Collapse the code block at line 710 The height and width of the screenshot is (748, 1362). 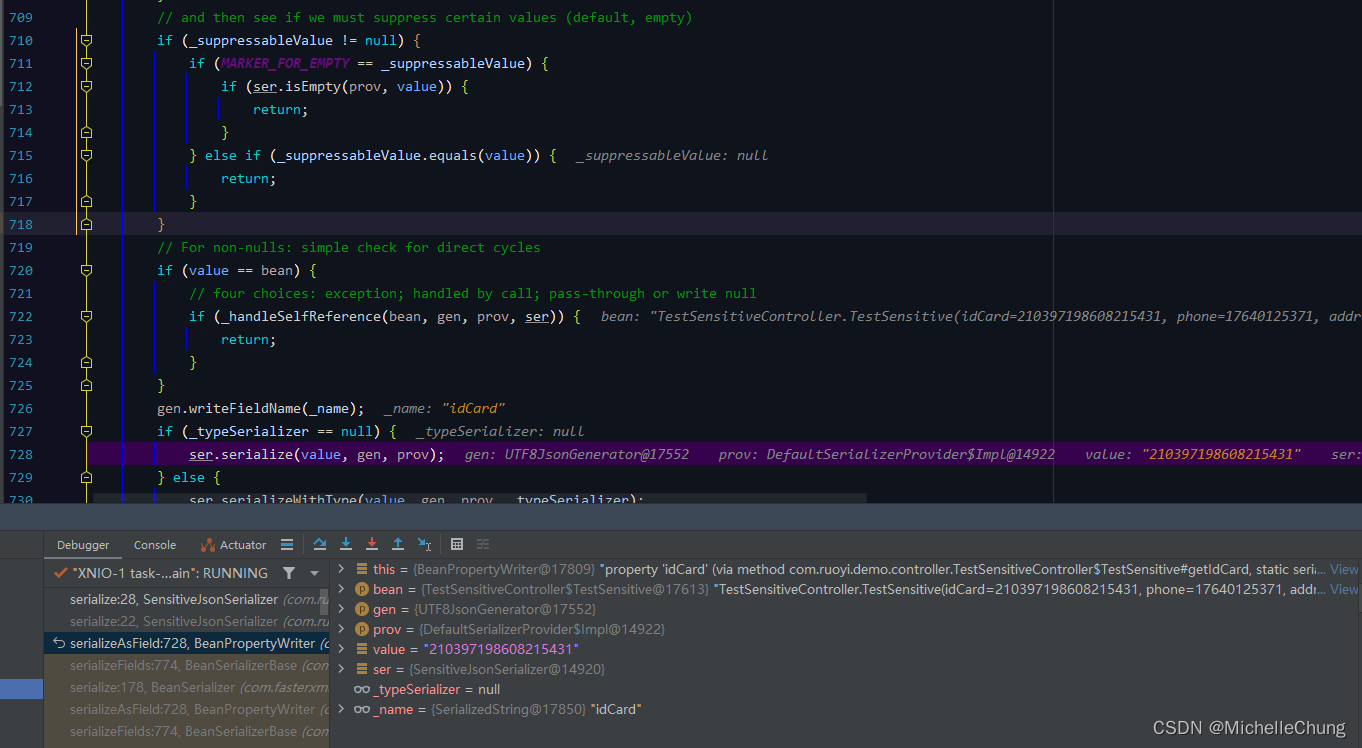click(x=86, y=40)
